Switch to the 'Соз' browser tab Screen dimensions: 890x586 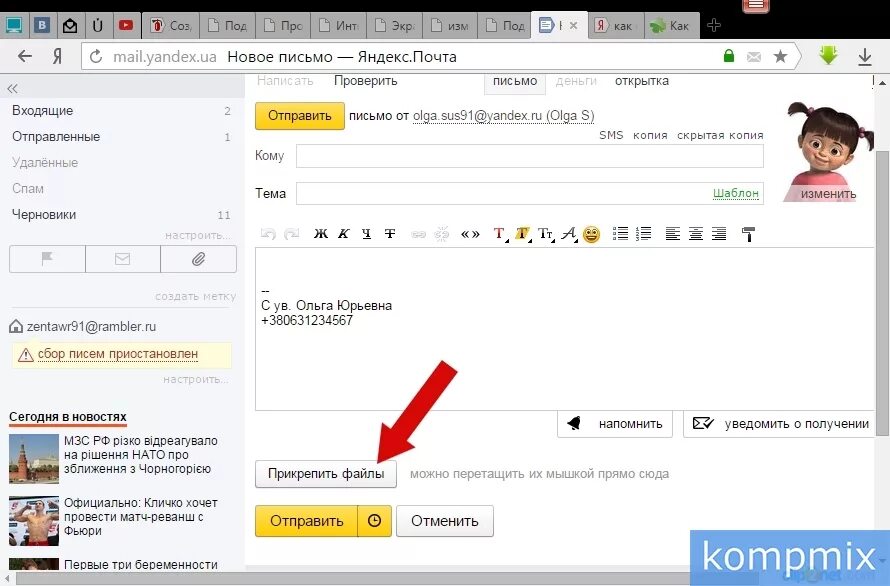pos(170,26)
